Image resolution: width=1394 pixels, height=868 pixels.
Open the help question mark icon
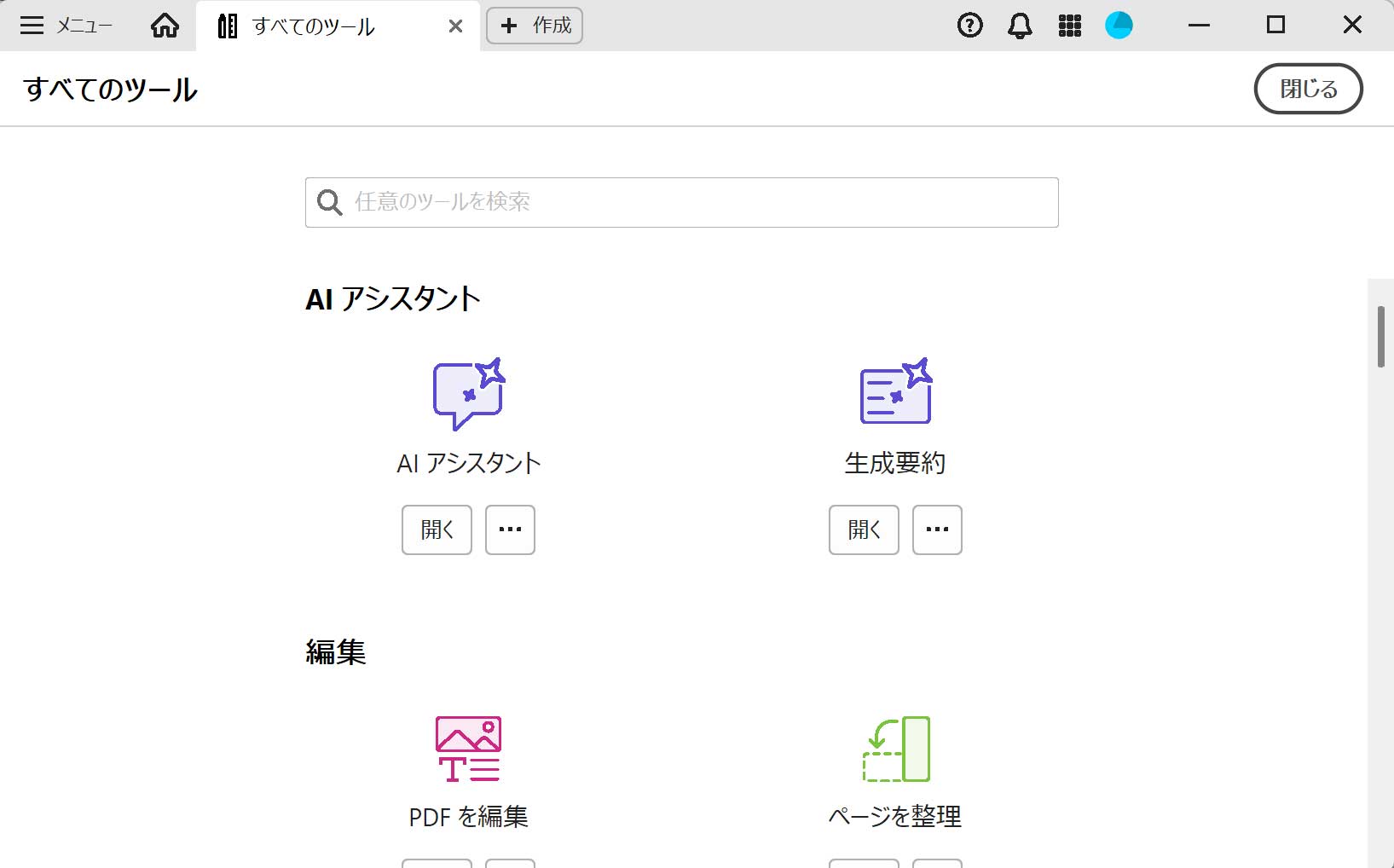969,26
